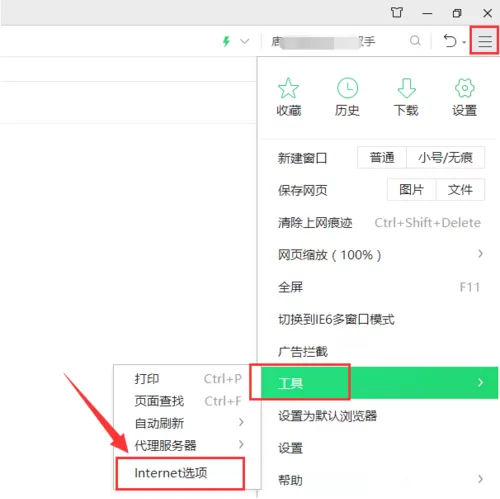
Task: Choose 切换到IE6多窗口模式
Action: [x=379, y=319]
